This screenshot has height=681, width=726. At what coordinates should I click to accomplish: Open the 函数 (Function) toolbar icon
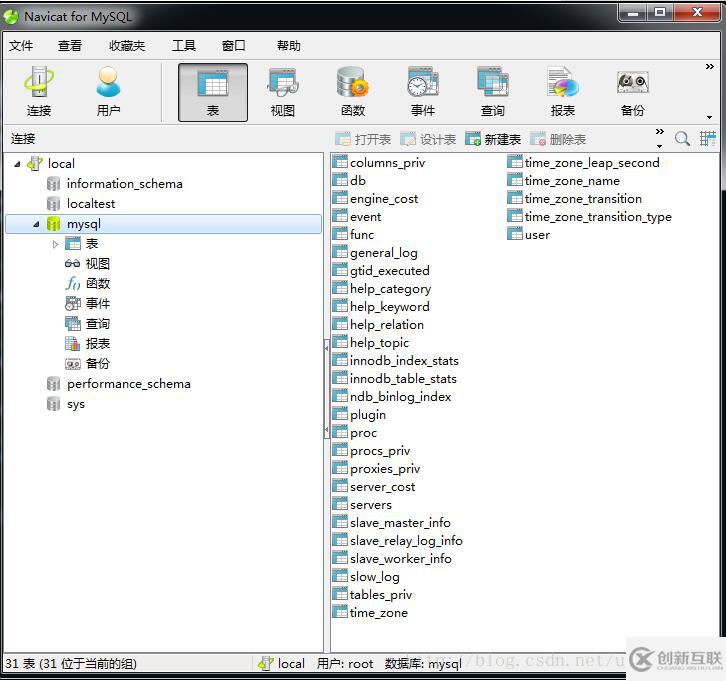click(x=353, y=92)
